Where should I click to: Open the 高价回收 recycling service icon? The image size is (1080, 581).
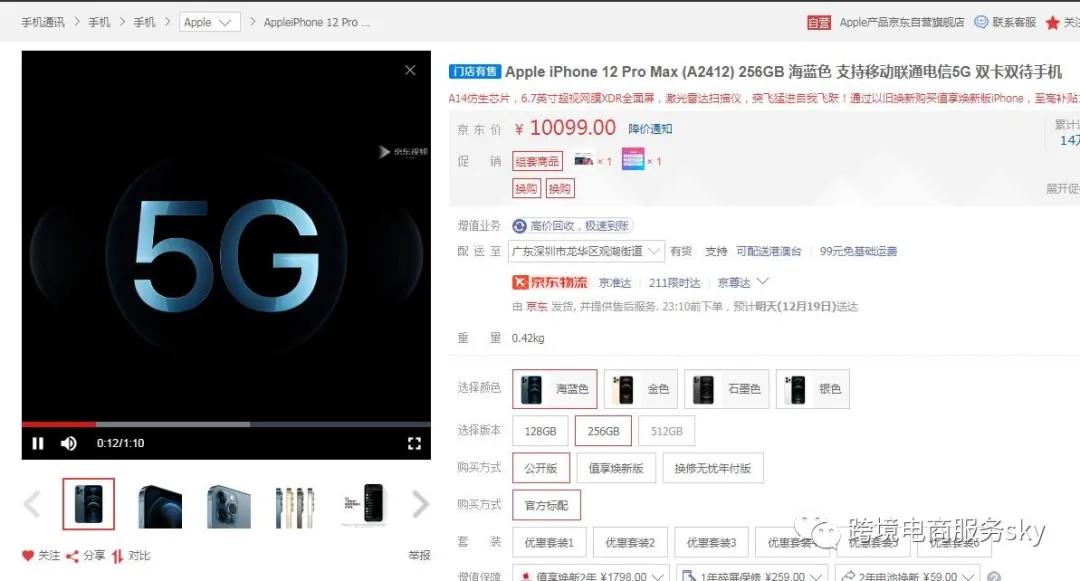click(519, 225)
